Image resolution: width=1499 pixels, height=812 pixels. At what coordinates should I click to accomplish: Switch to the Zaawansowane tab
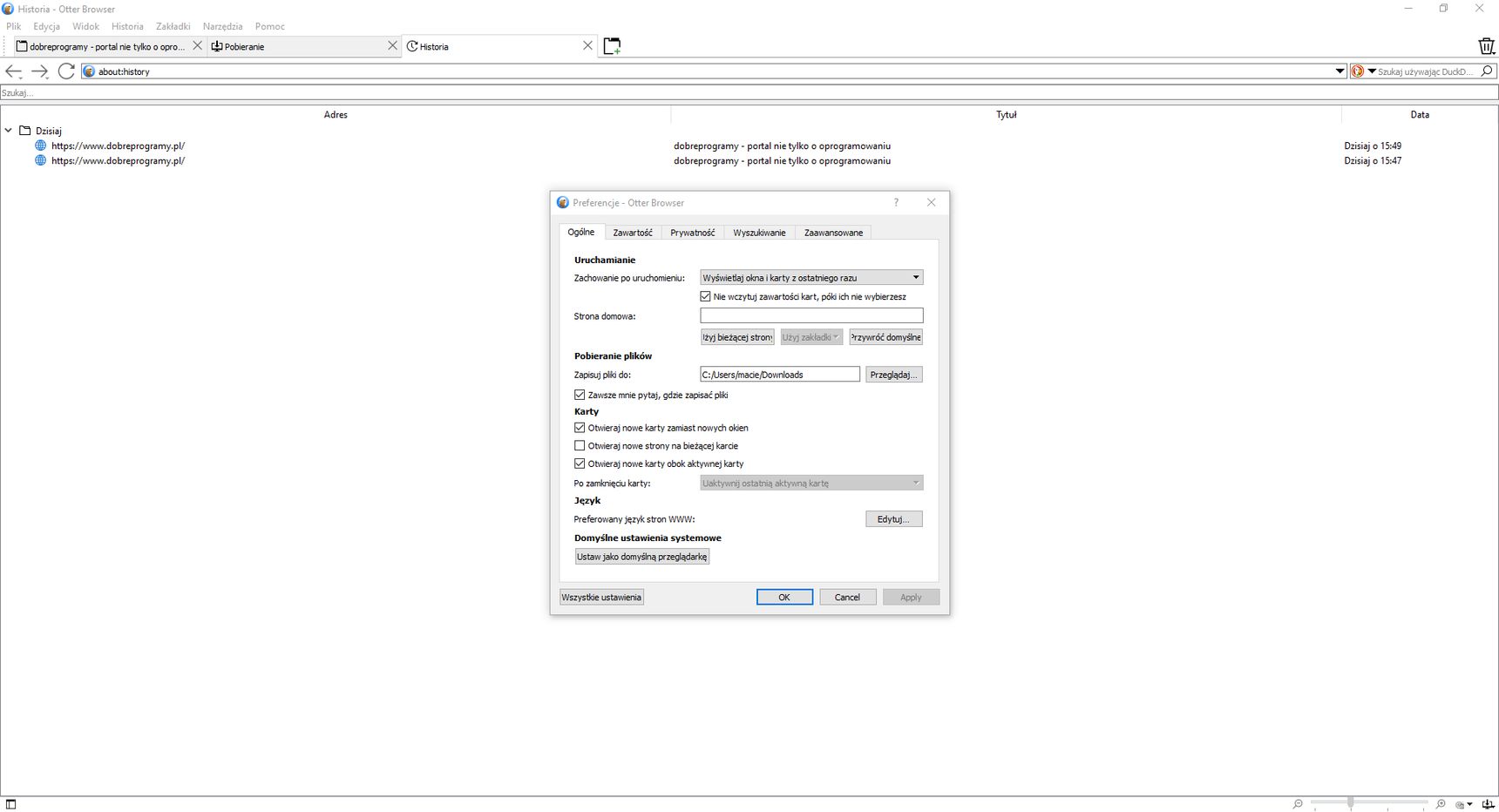pyautogui.click(x=833, y=233)
